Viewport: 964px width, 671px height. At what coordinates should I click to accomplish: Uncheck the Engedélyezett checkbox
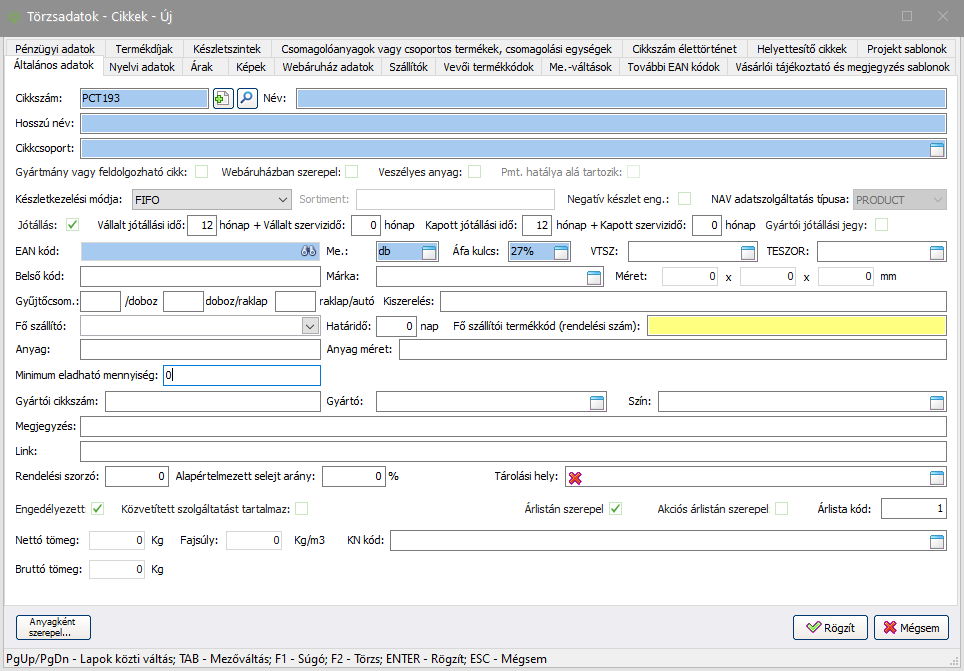coord(97,509)
